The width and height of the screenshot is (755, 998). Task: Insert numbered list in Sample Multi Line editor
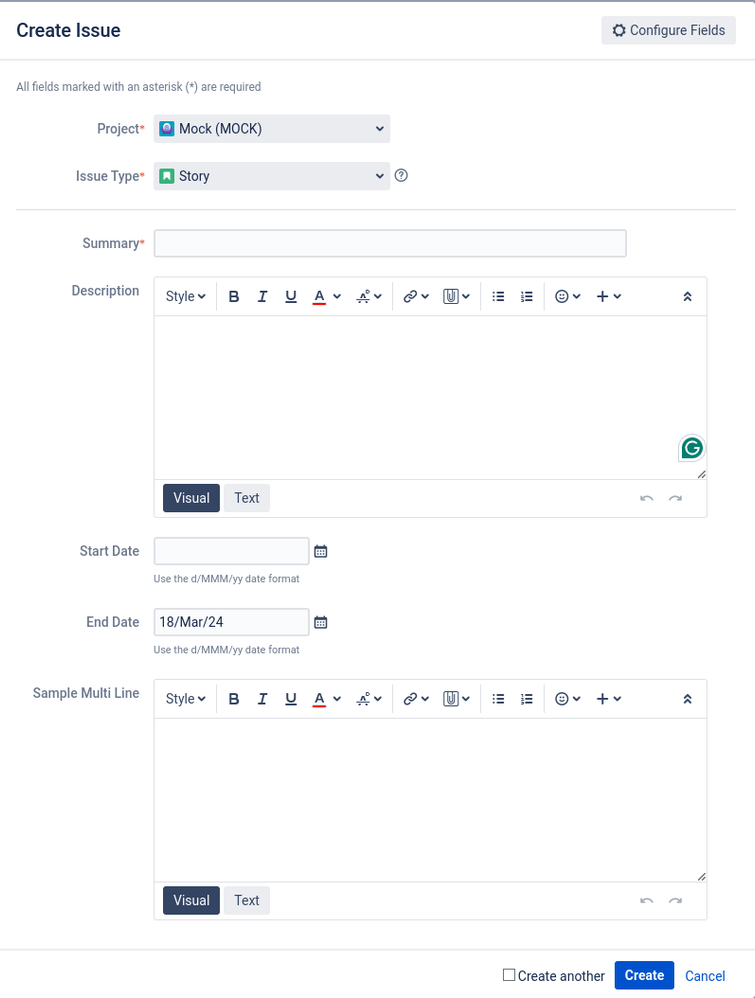(526, 699)
